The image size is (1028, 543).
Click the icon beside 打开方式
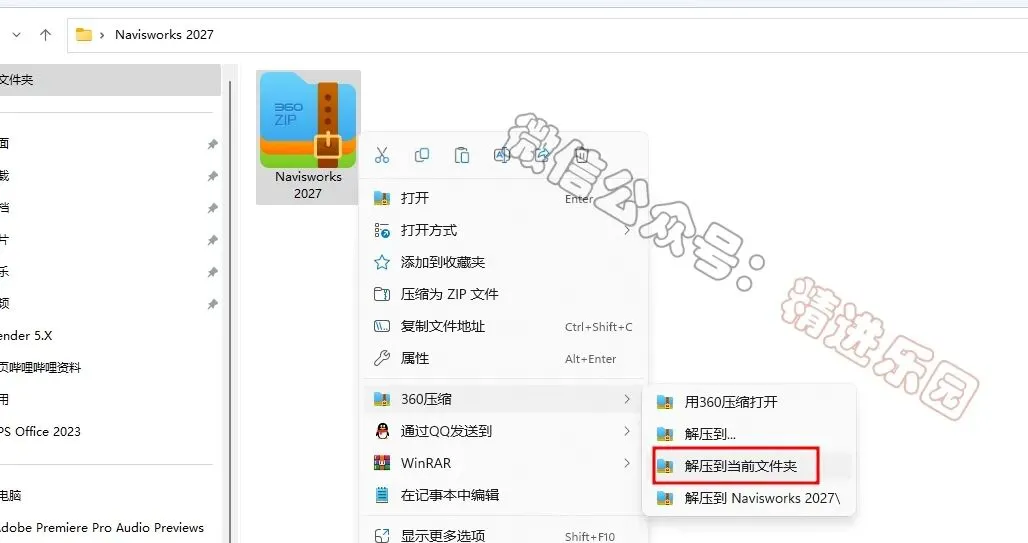point(382,230)
